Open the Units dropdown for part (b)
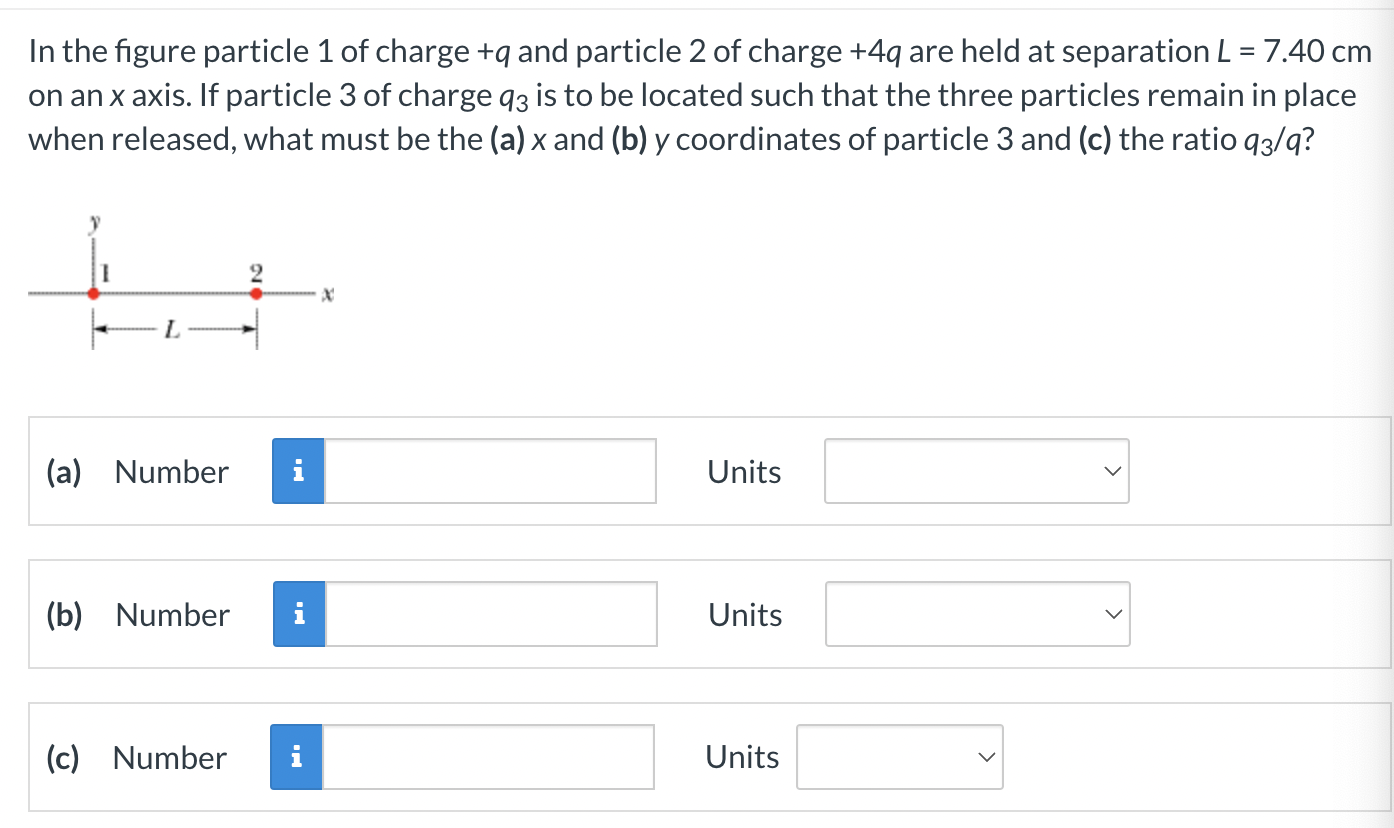The height and width of the screenshot is (828, 1394). [975, 613]
